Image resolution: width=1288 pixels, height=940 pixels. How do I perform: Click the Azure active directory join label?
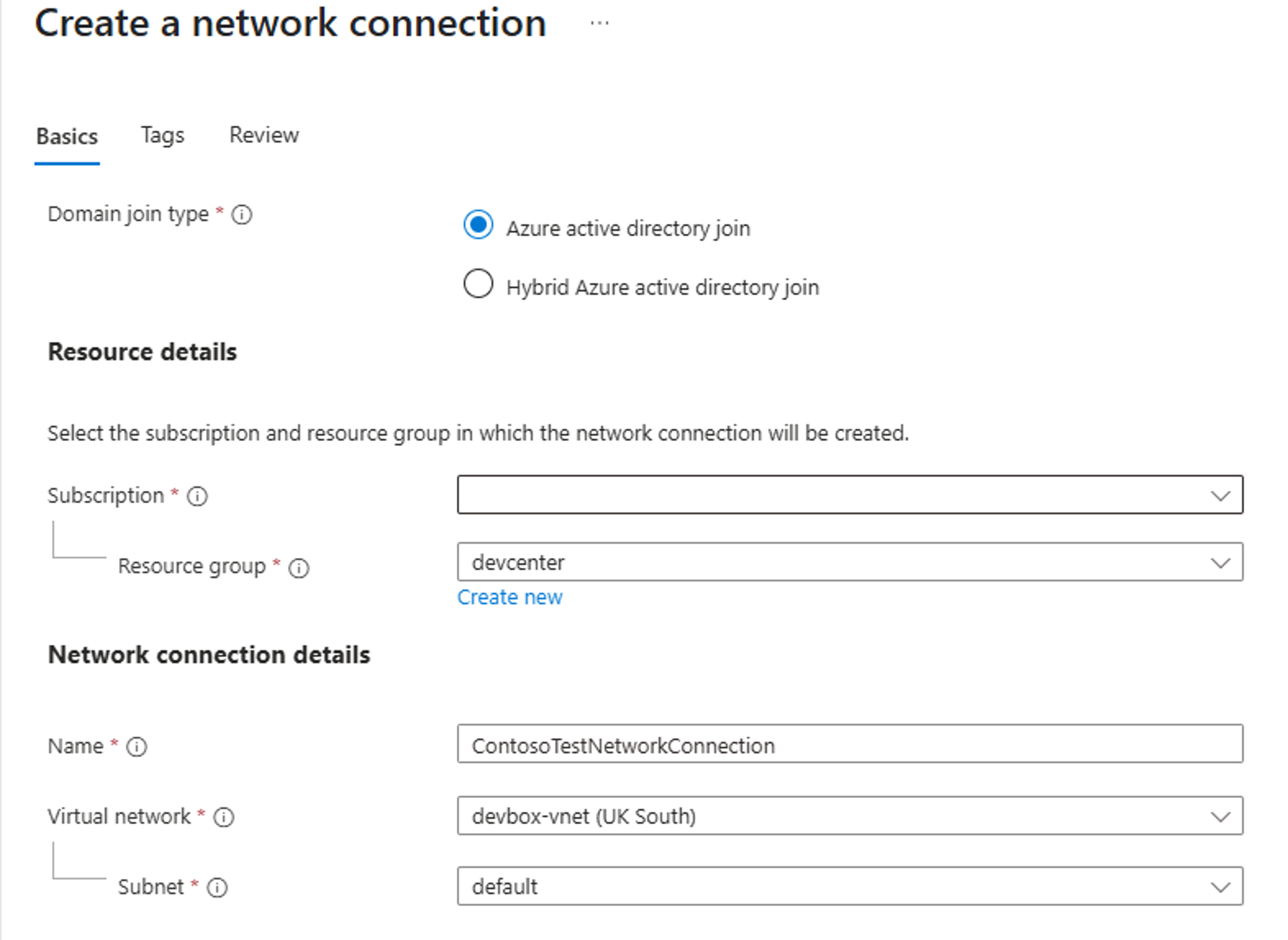click(628, 229)
